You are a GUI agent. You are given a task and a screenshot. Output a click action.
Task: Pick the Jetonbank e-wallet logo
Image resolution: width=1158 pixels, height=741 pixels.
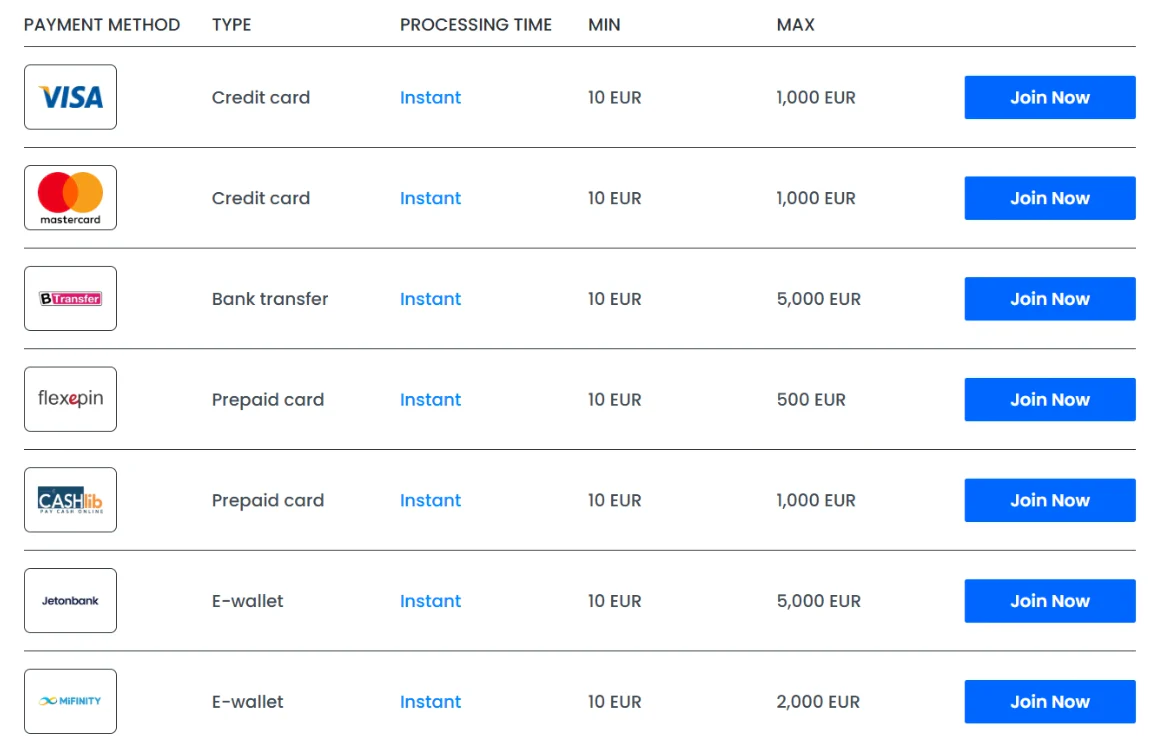click(x=70, y=601)
